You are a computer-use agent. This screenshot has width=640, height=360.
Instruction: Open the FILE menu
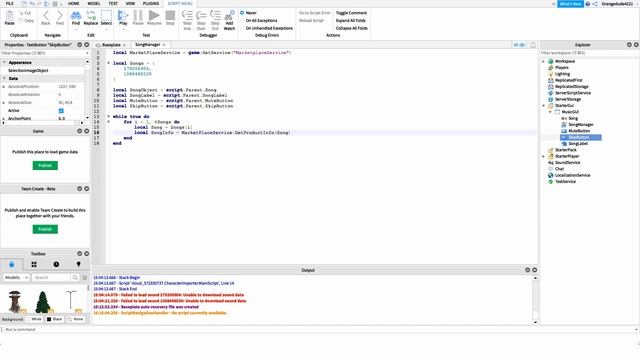9,3
